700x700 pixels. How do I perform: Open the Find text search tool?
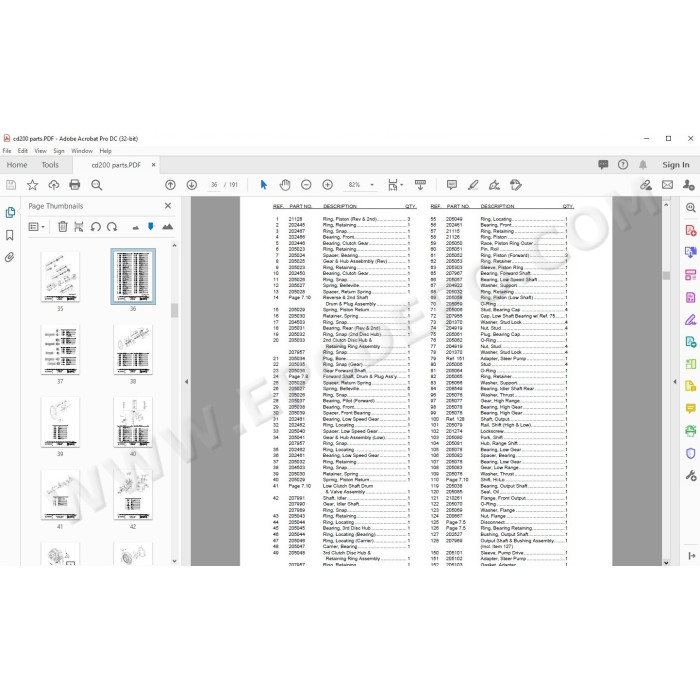click(96, 185)
